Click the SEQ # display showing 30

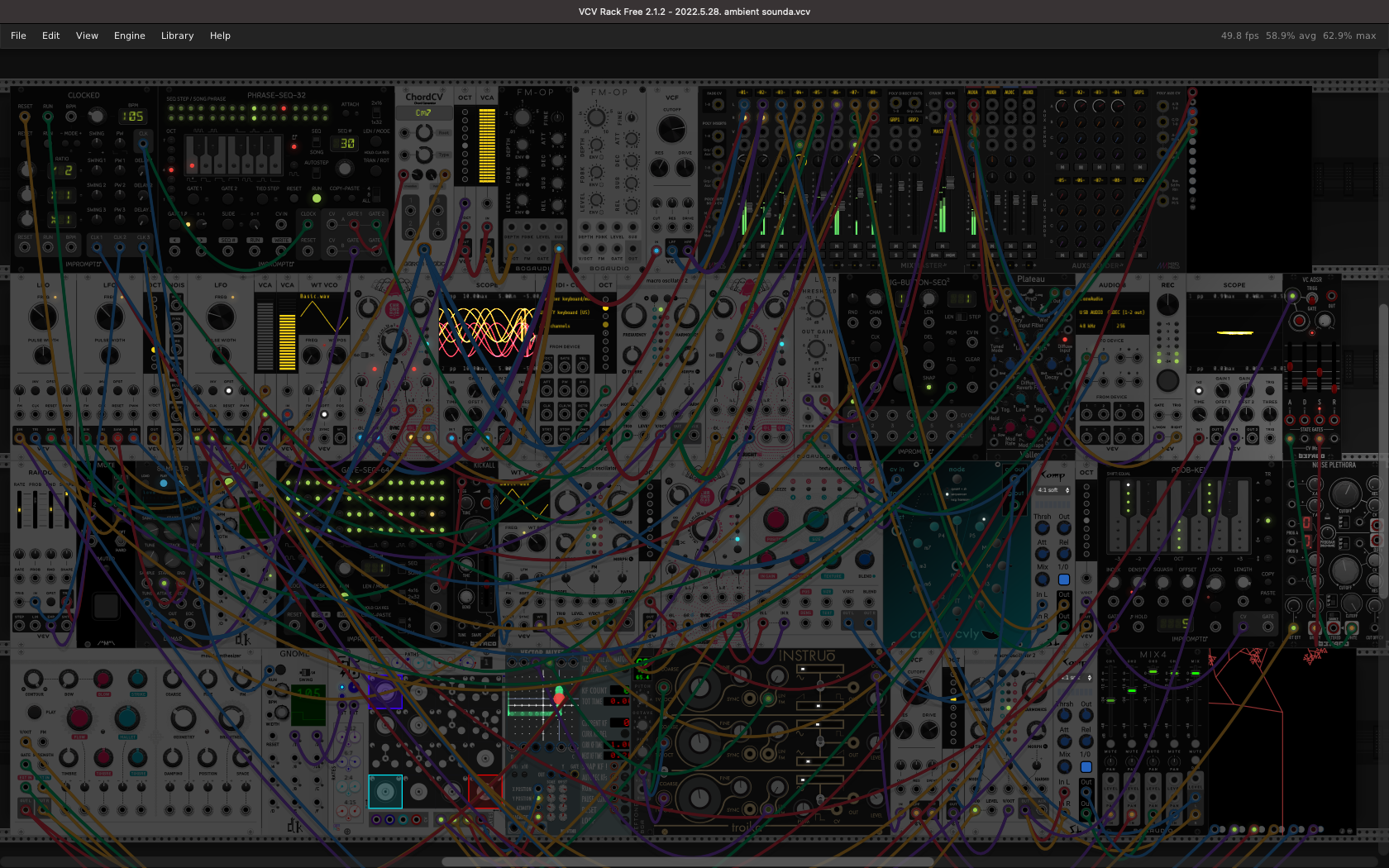click(345, 143)
